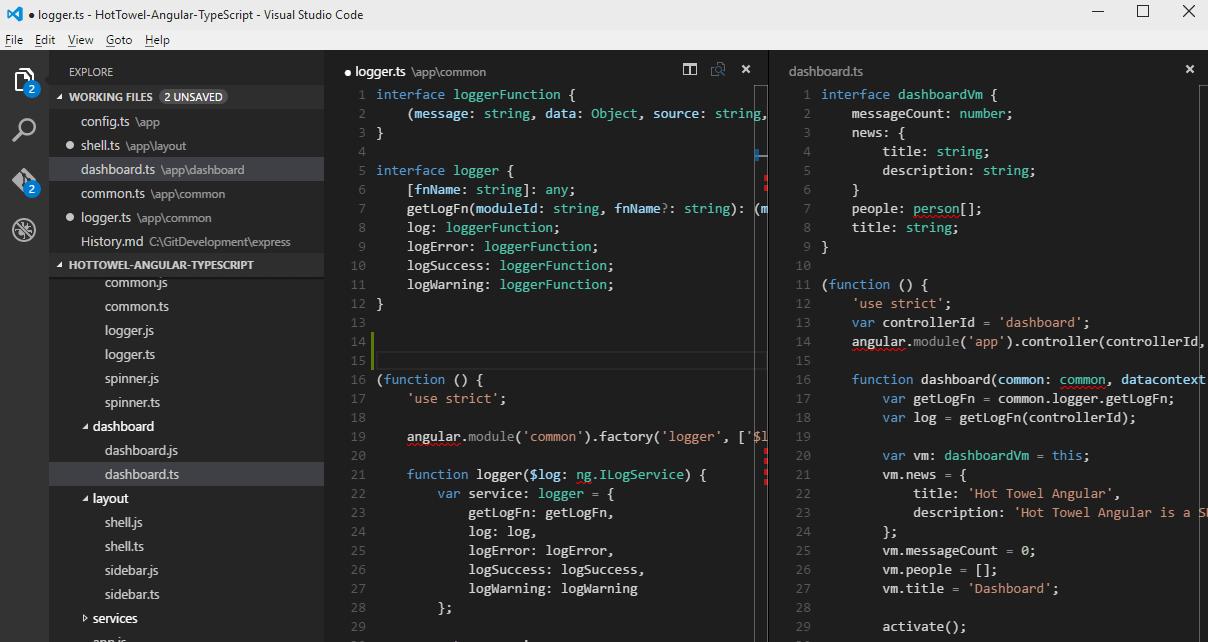1208x642 pixels.
Task: Open changes view icon beside split editor
Action: pos(718,70)
